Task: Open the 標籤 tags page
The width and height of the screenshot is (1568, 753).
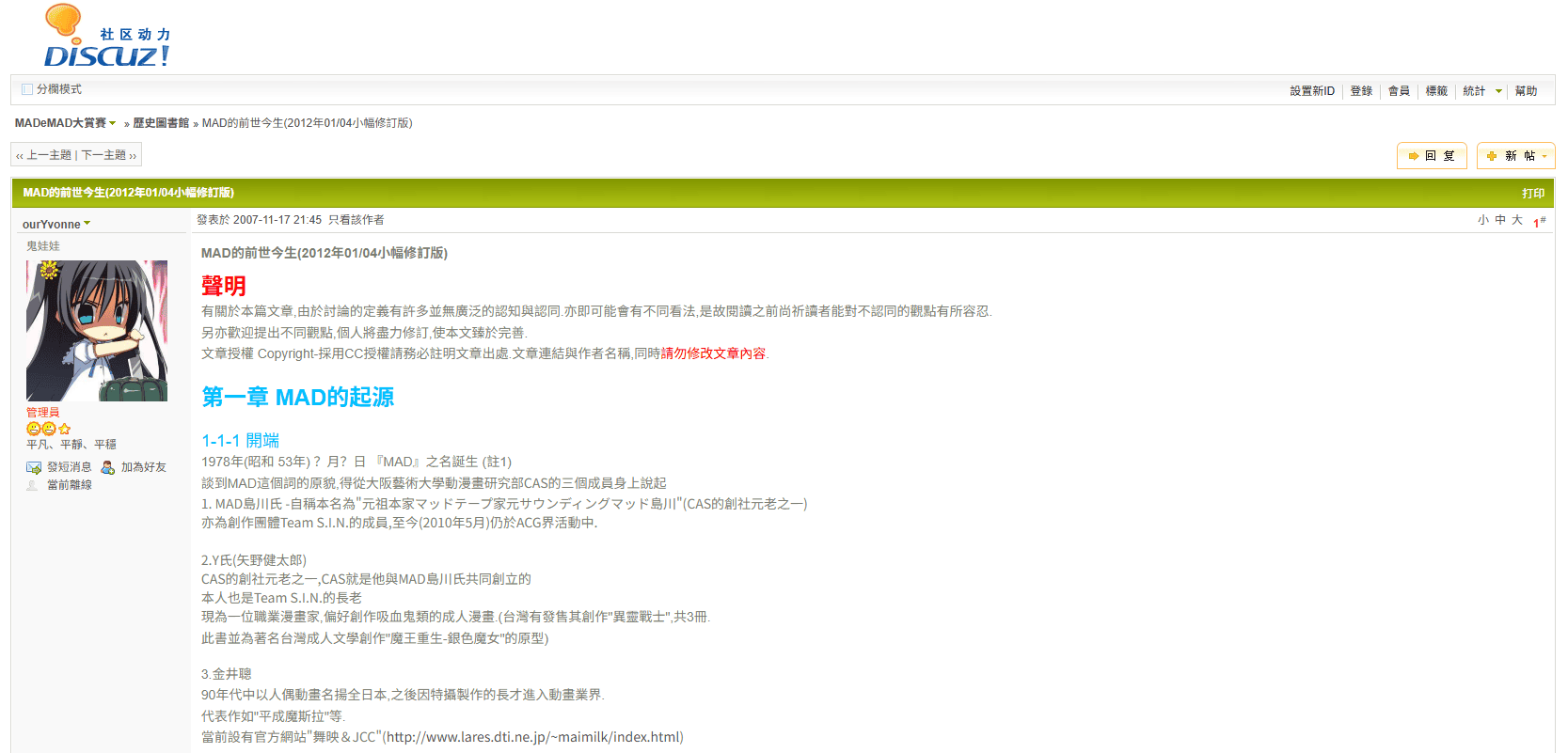Action: (x=1436, y=91)
